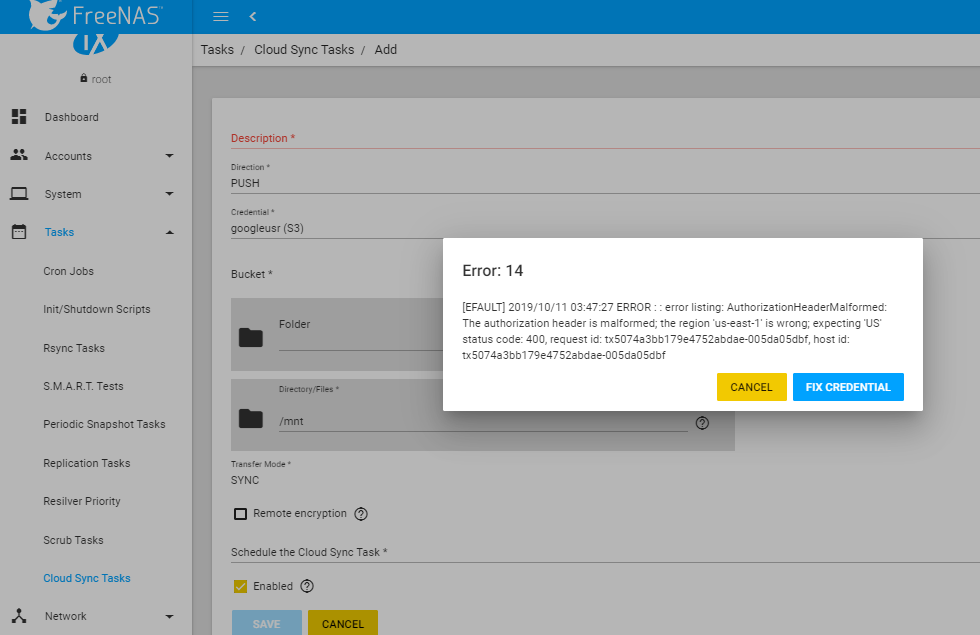Expand the Accounts menu arrow
Screen dimensions: 980x635
(x=169, y=156)
